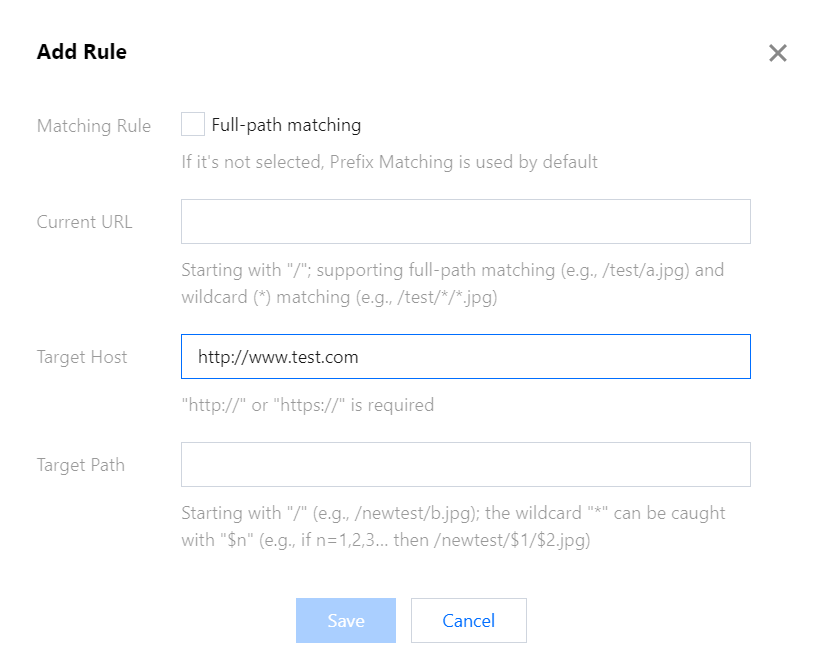Click the "/test/*/*.jpg" wildcard example text
Image resolution: width=816 pixels, height=672 pixels.
tap(441, 297)
